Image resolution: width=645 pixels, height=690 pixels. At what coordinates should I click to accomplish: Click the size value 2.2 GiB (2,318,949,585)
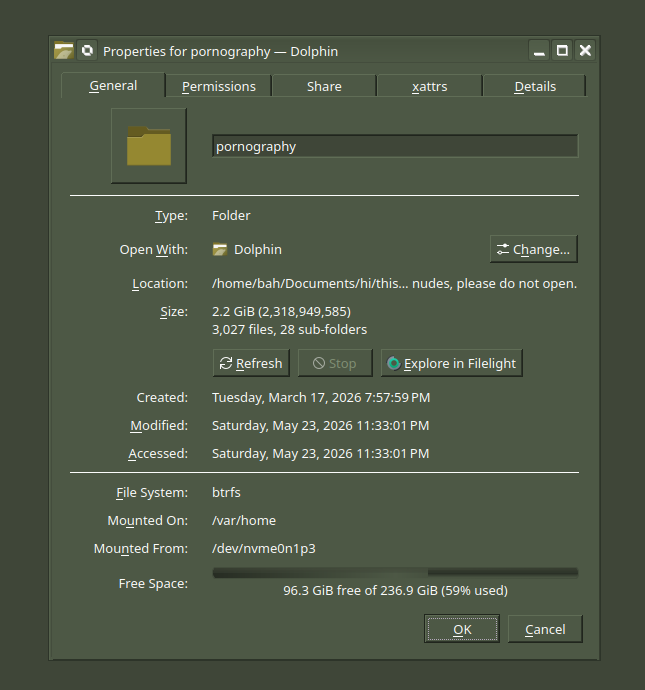pos(282,312)
